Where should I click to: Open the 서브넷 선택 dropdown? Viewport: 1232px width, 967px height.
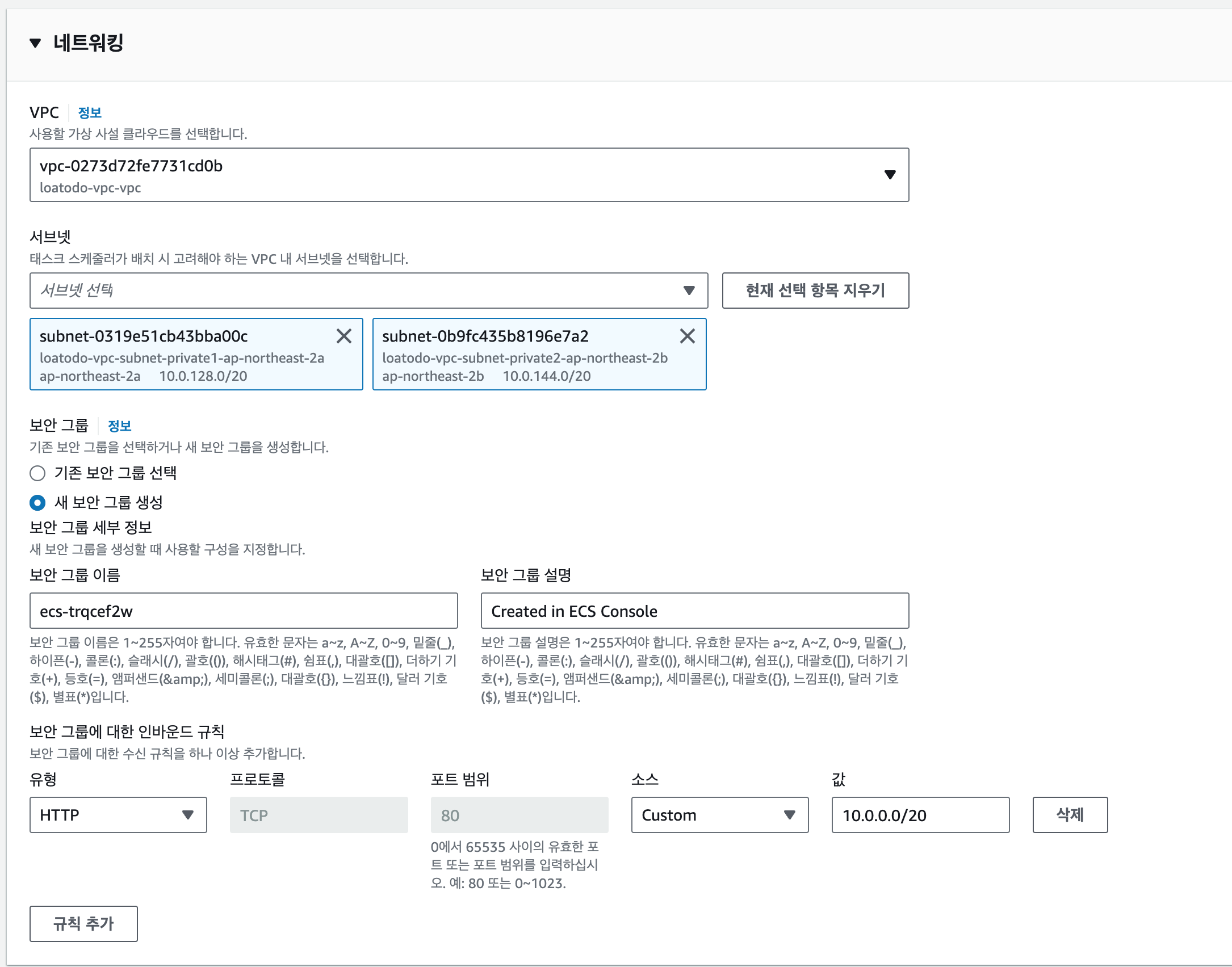coord(368,291)
